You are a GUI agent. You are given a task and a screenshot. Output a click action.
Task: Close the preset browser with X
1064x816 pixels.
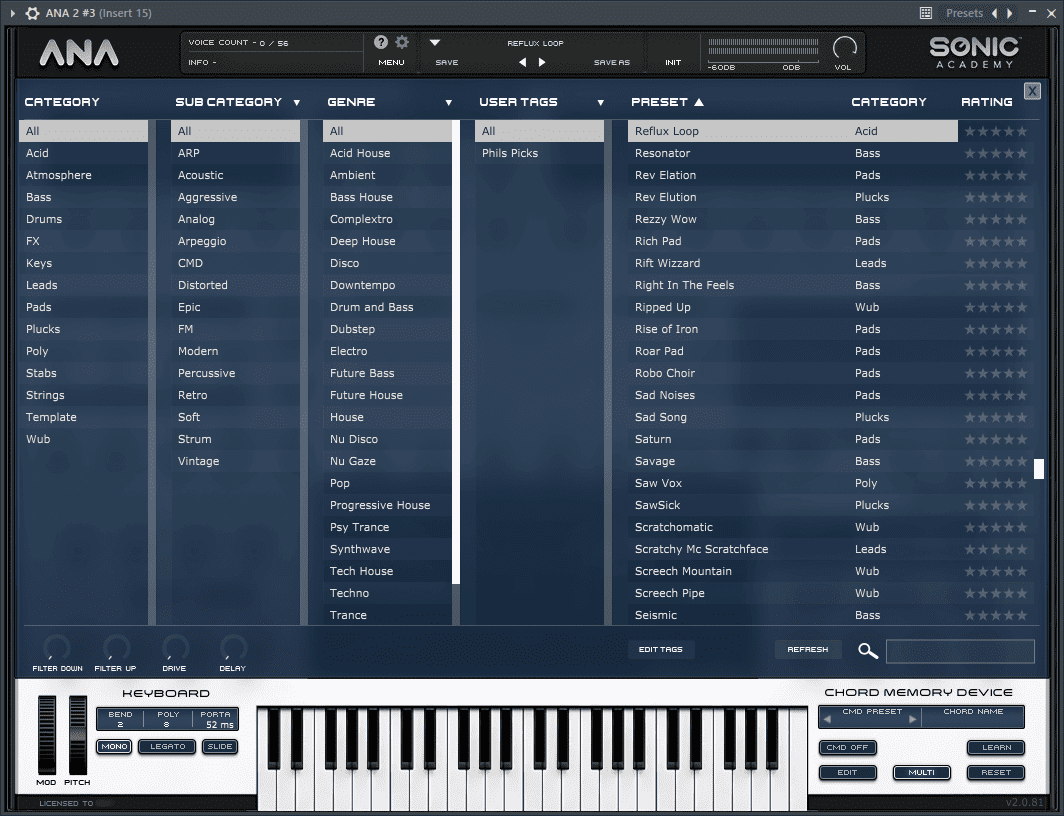click(x=1032, y=91)
